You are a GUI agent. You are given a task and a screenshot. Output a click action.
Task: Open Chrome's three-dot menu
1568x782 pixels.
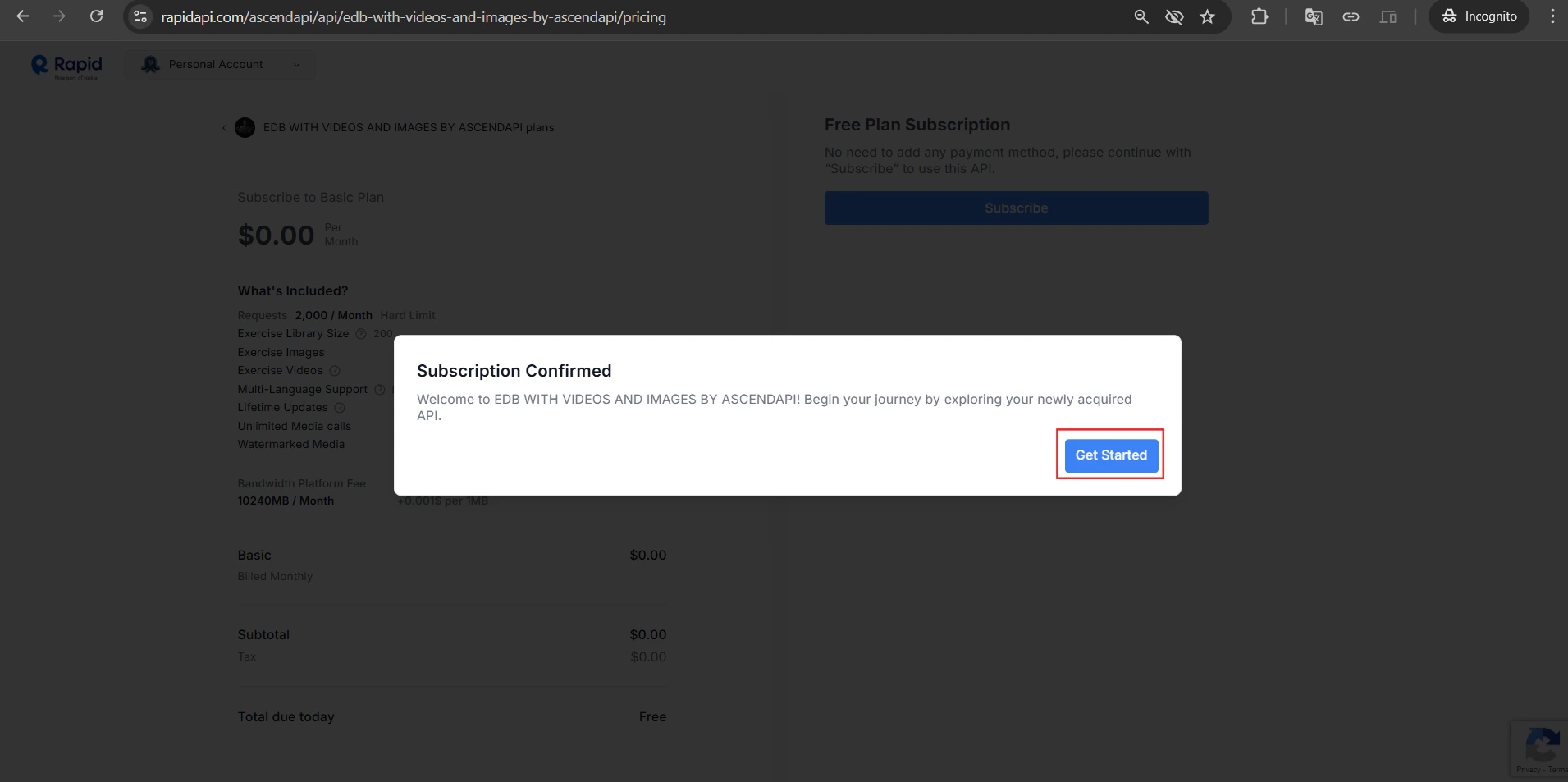point(1551,16)
